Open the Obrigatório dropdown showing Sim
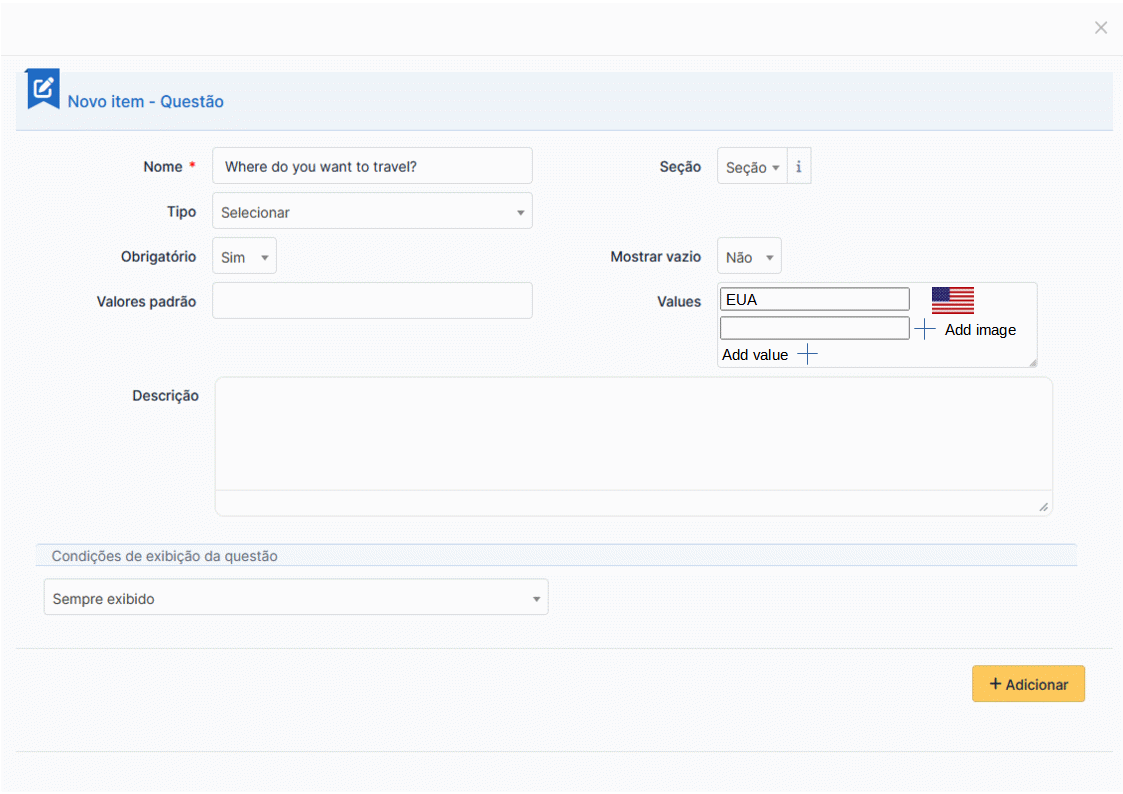 244,256
